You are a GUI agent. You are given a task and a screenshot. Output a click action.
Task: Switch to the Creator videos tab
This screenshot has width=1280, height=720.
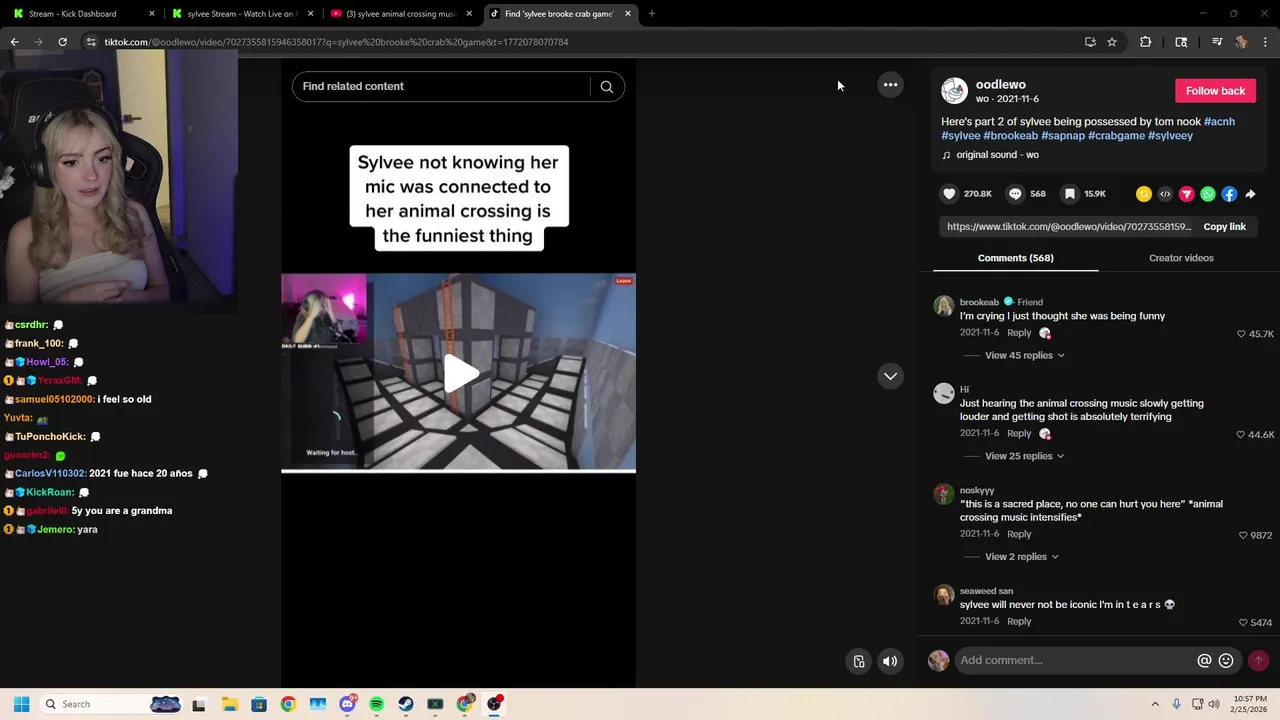[1181, 258]
